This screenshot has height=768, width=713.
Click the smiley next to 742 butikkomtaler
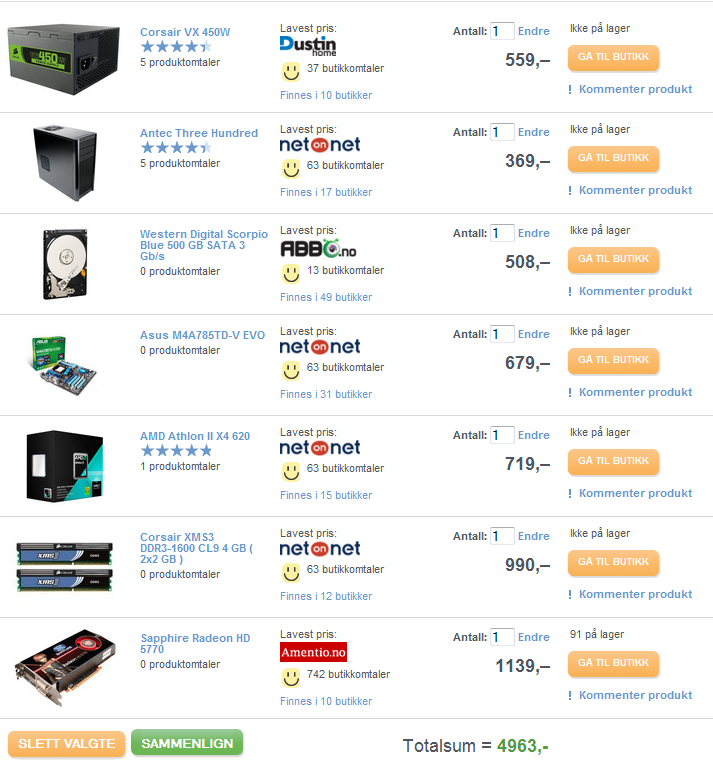click(x=291, y=678)
